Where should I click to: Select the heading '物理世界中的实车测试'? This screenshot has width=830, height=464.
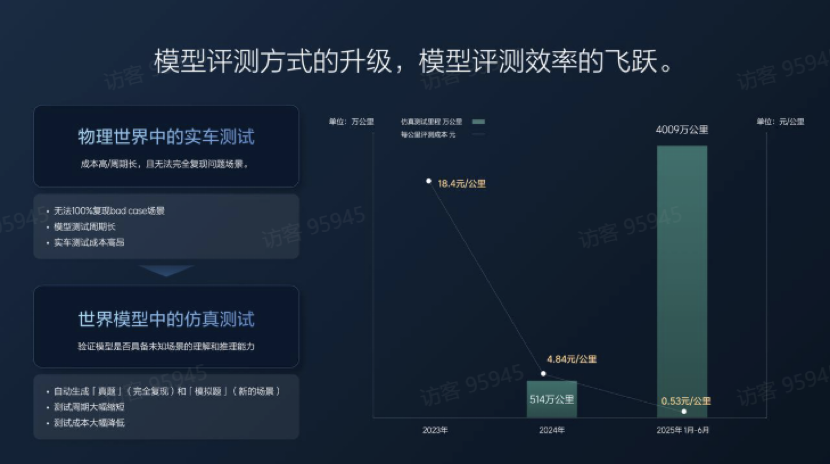(166, 137)
